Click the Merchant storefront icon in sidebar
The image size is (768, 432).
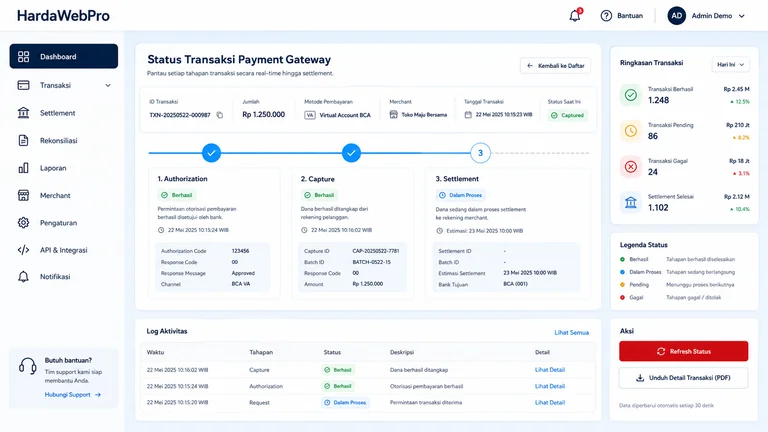pyautogui.click(x=24, y=195)
